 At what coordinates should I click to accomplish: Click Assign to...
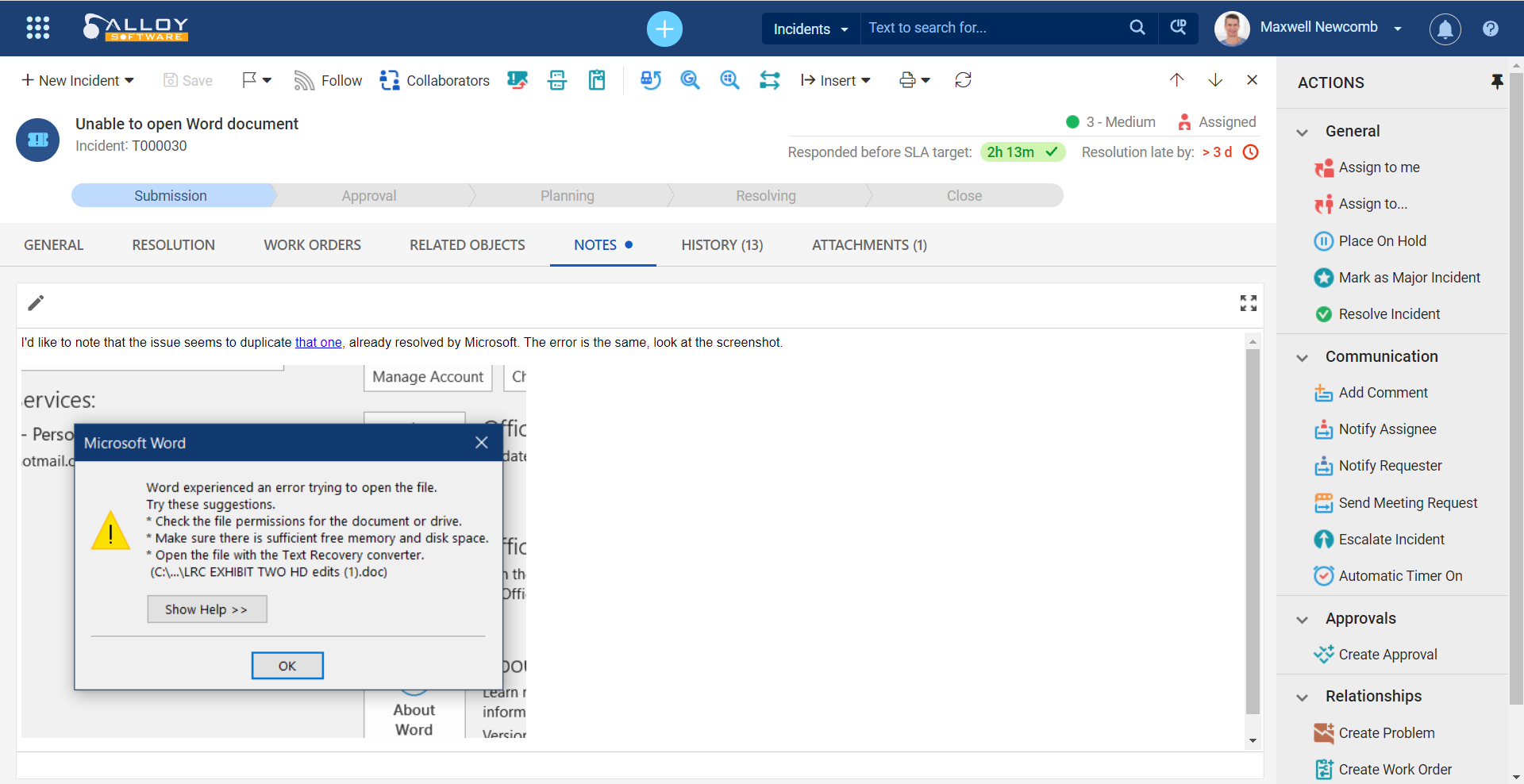(1360, 204)
